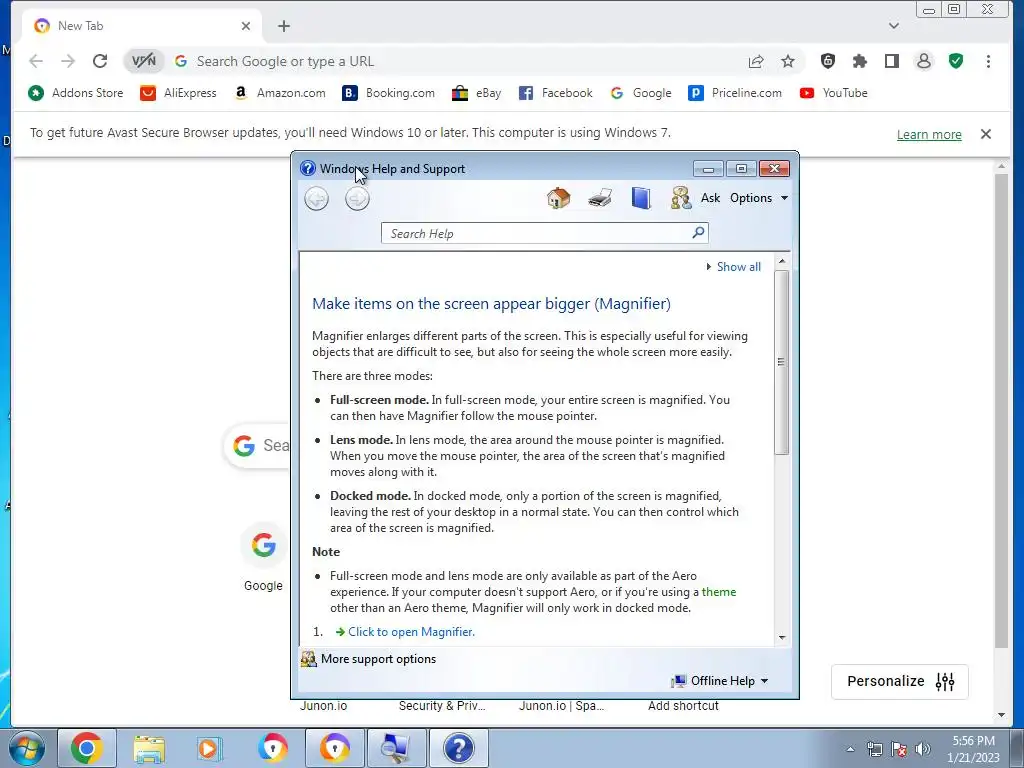
Task: Open Amazon.com bookmark
Action: tap(280, 93)
